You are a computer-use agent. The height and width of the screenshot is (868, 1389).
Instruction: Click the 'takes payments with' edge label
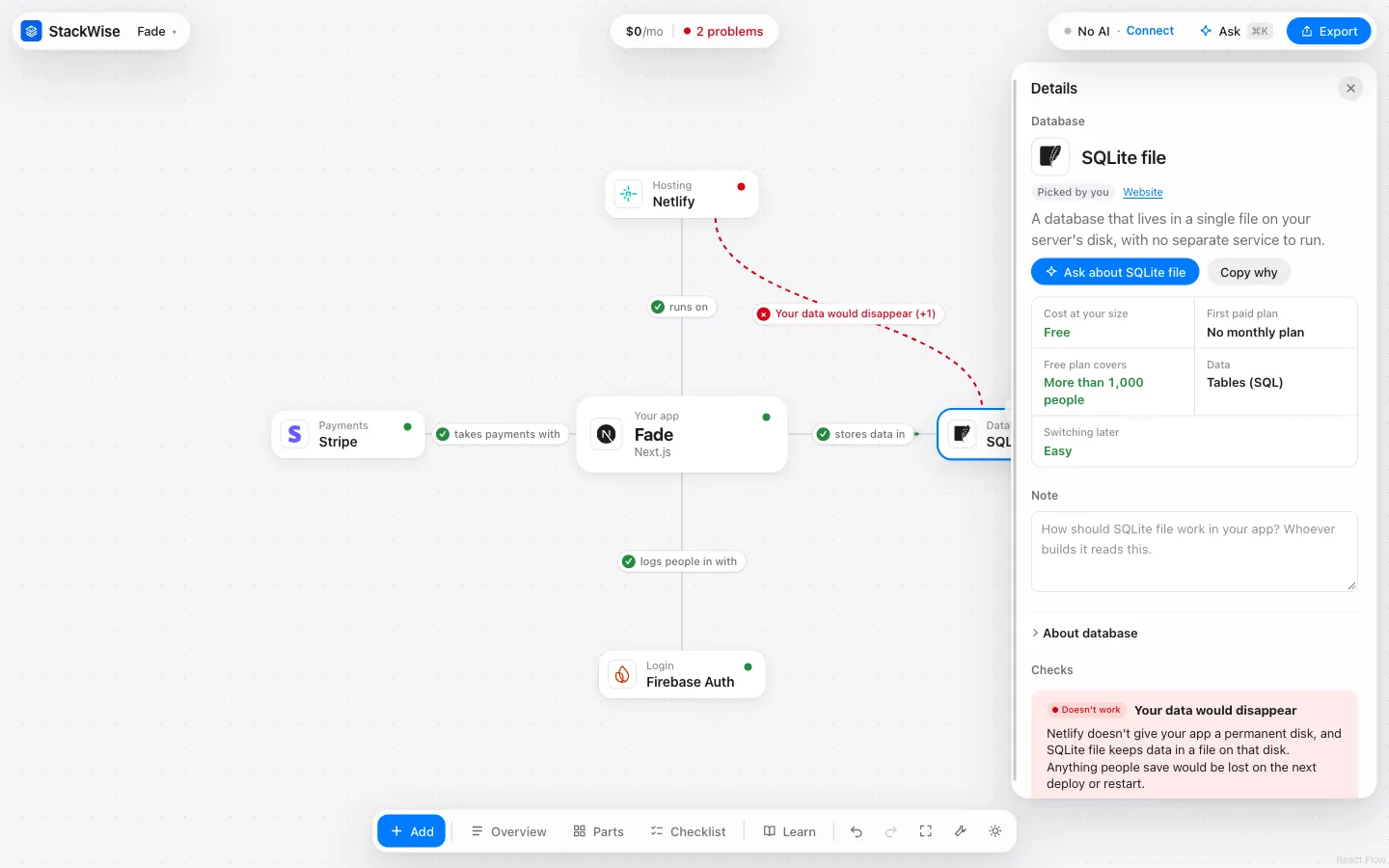coord(499,434)
